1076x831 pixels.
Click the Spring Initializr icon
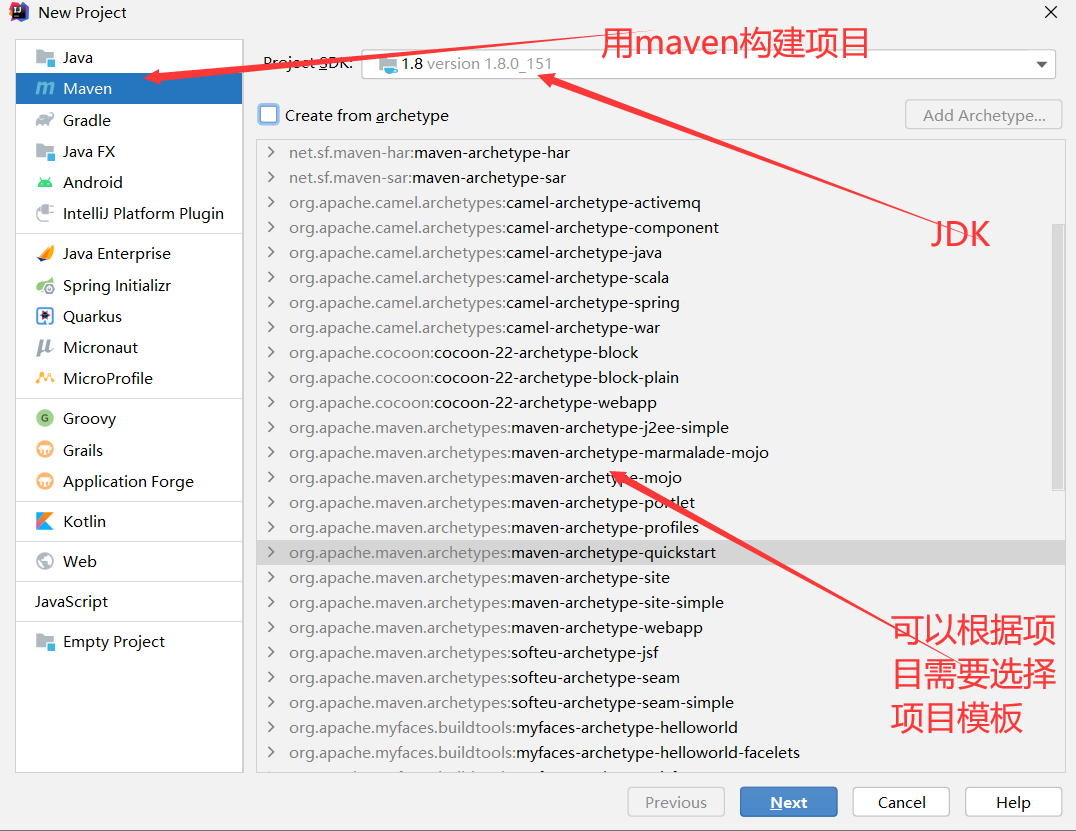click(x=45, y=285)
